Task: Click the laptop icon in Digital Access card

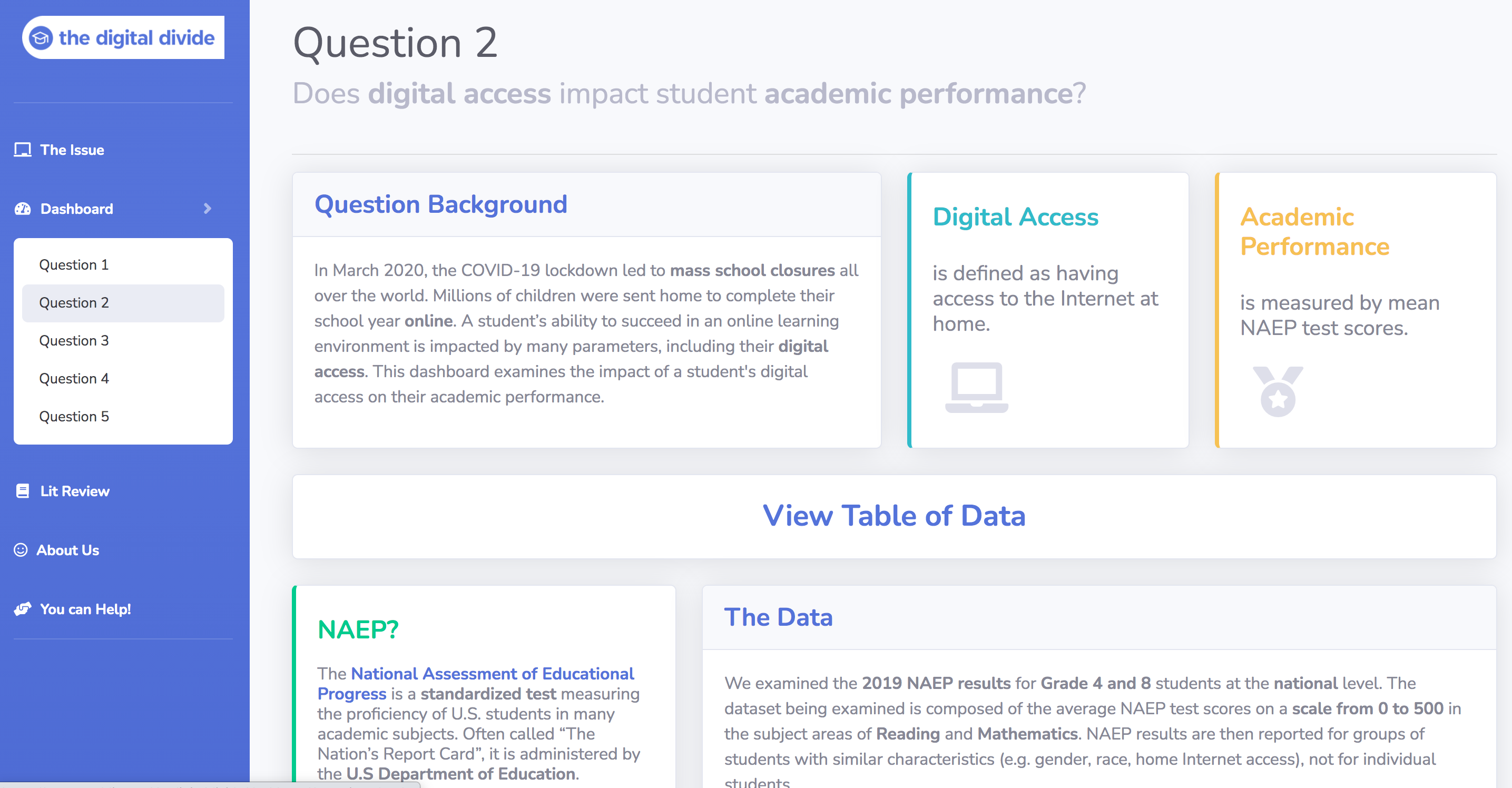Action: 976,388
